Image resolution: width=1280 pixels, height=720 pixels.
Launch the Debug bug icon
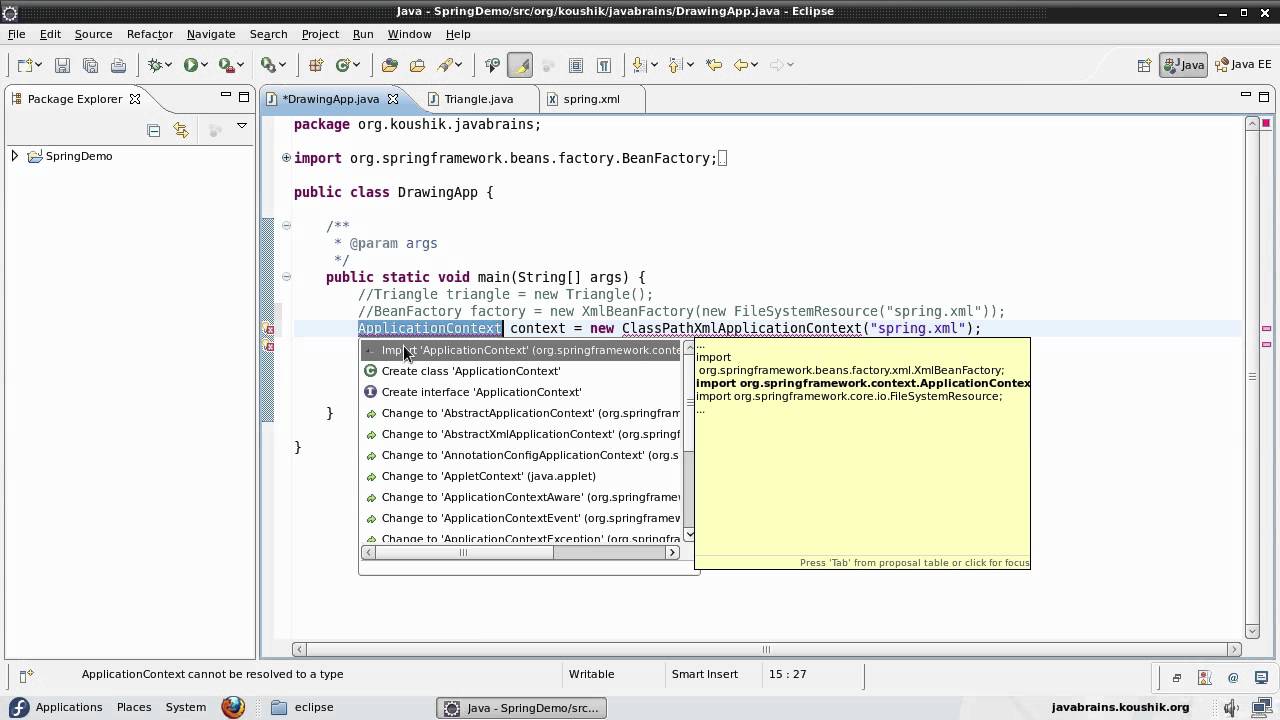(156, 65)
